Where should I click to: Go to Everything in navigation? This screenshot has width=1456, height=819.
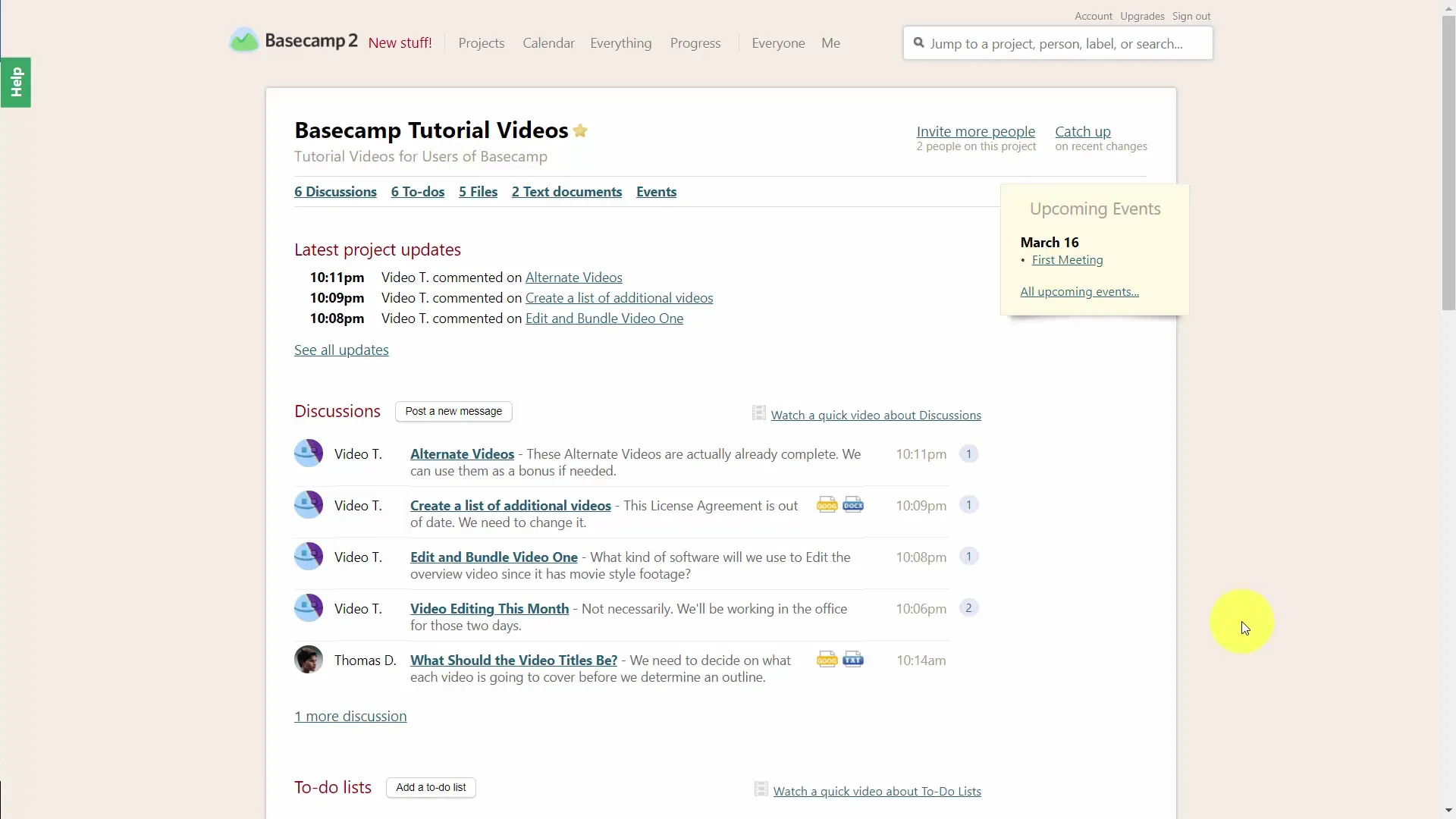pyautogui.click(x=621, y=43)
